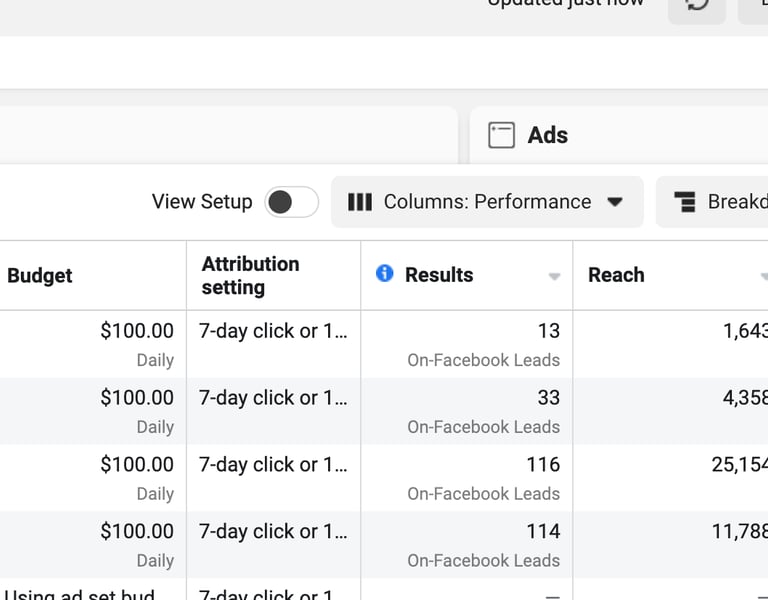Viewport: 768px width, 600px height.
Task: Click the columns icon beside Performance
Action: pyautogui.click(x=360, y=202)
